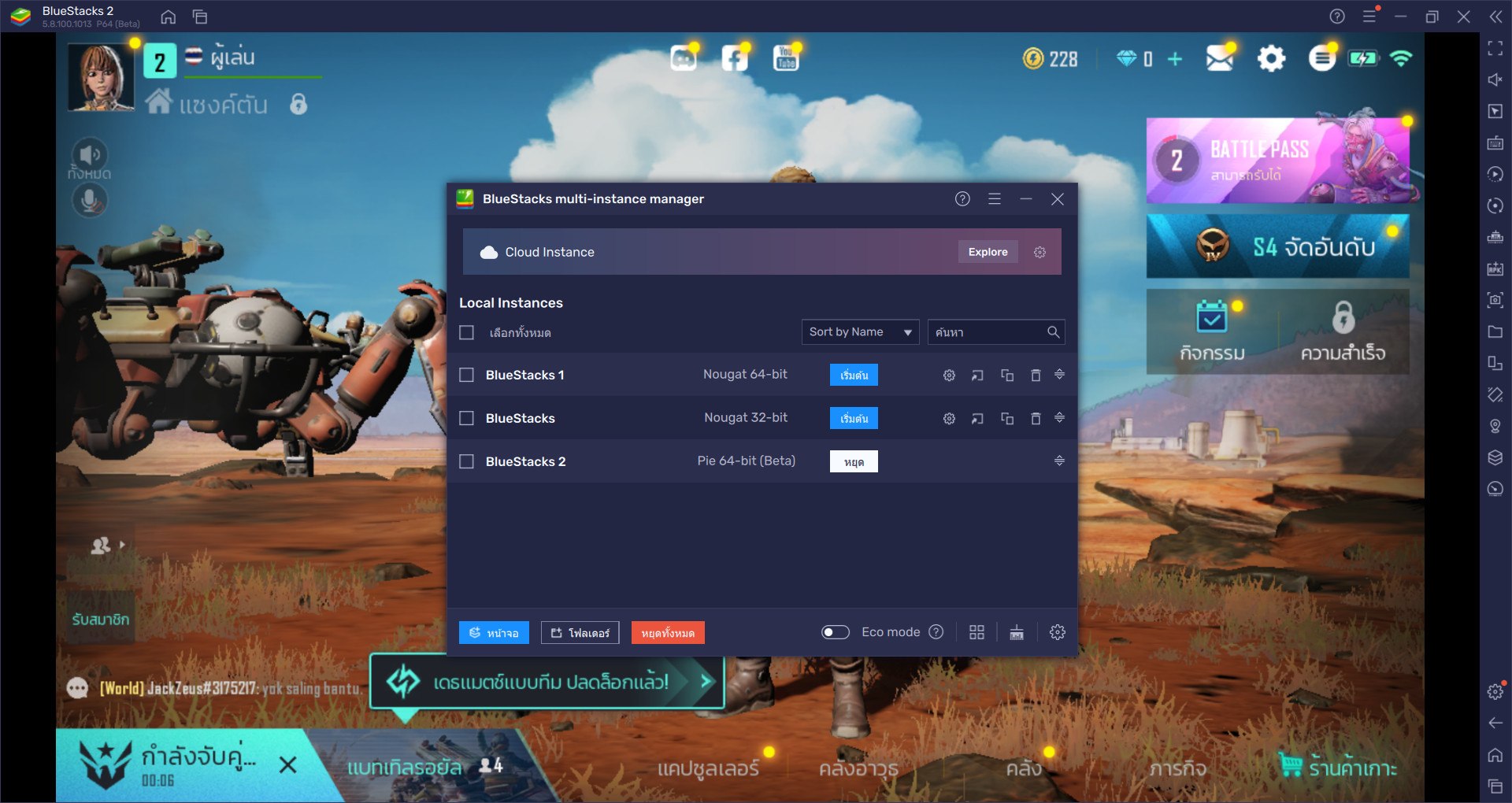Open BlueStacks title bar hamburger menu
Viewport: 1512px width, 803px height.
[x=1369, y=17]
